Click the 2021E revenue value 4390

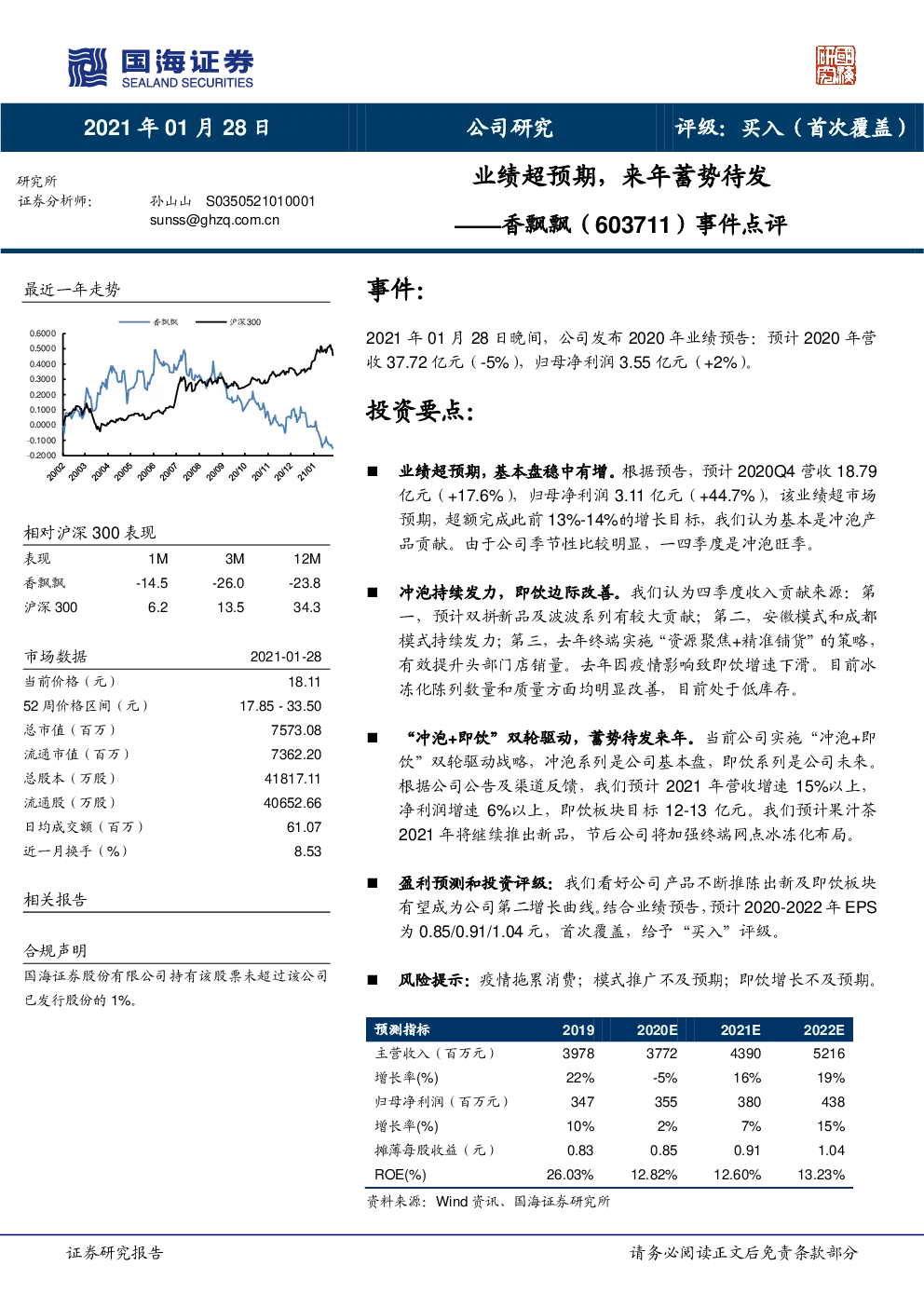click(x=745, y=1054)
